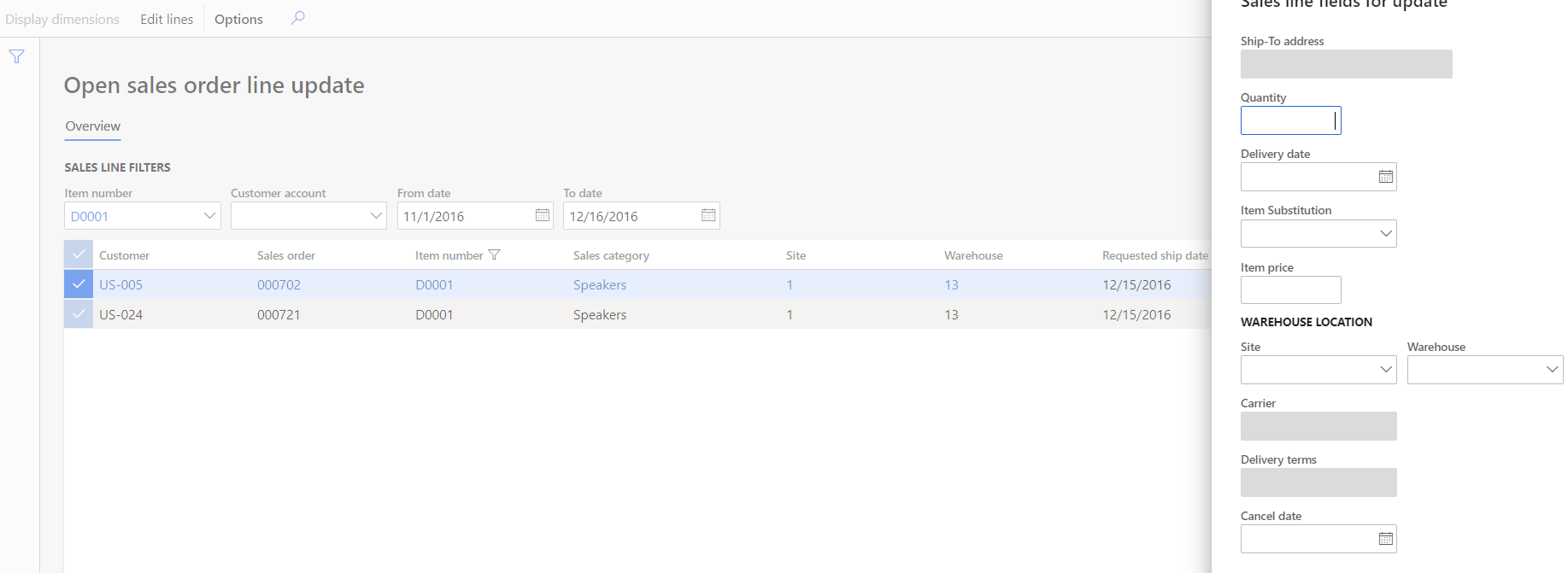Expand the Customer account dropdown
This screenshot has height=573, width=1568.
point(375,216)
